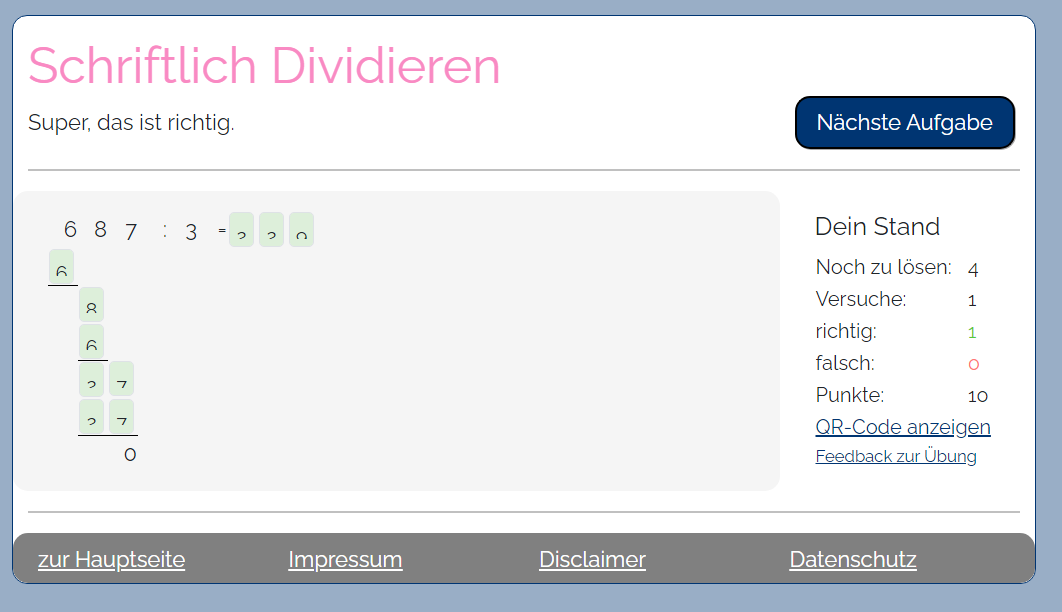Click the 2 field in upper 27 row
1062x612 pixels.
click(x=91, y=379)
